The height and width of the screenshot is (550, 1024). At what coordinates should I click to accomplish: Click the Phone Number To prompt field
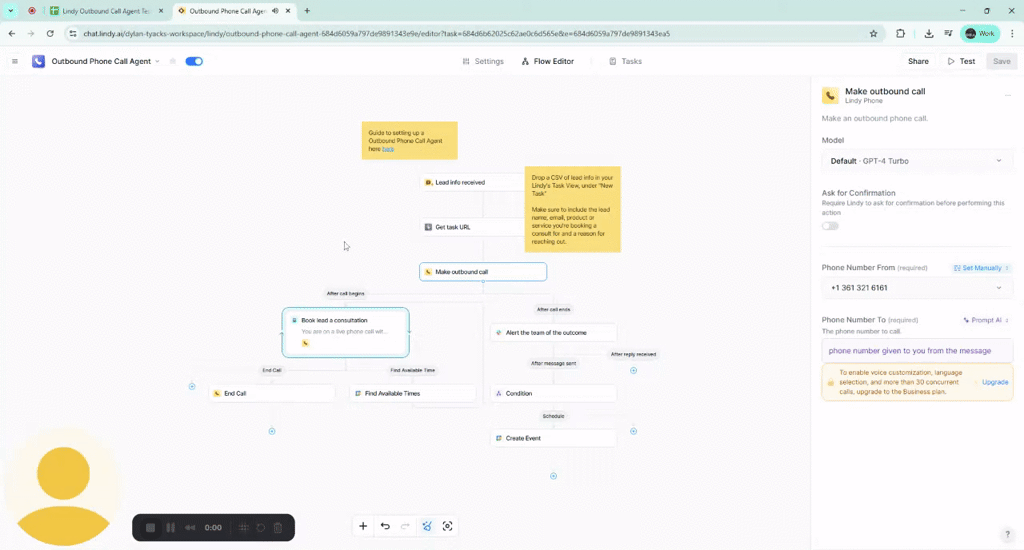(x=916, y=351)
